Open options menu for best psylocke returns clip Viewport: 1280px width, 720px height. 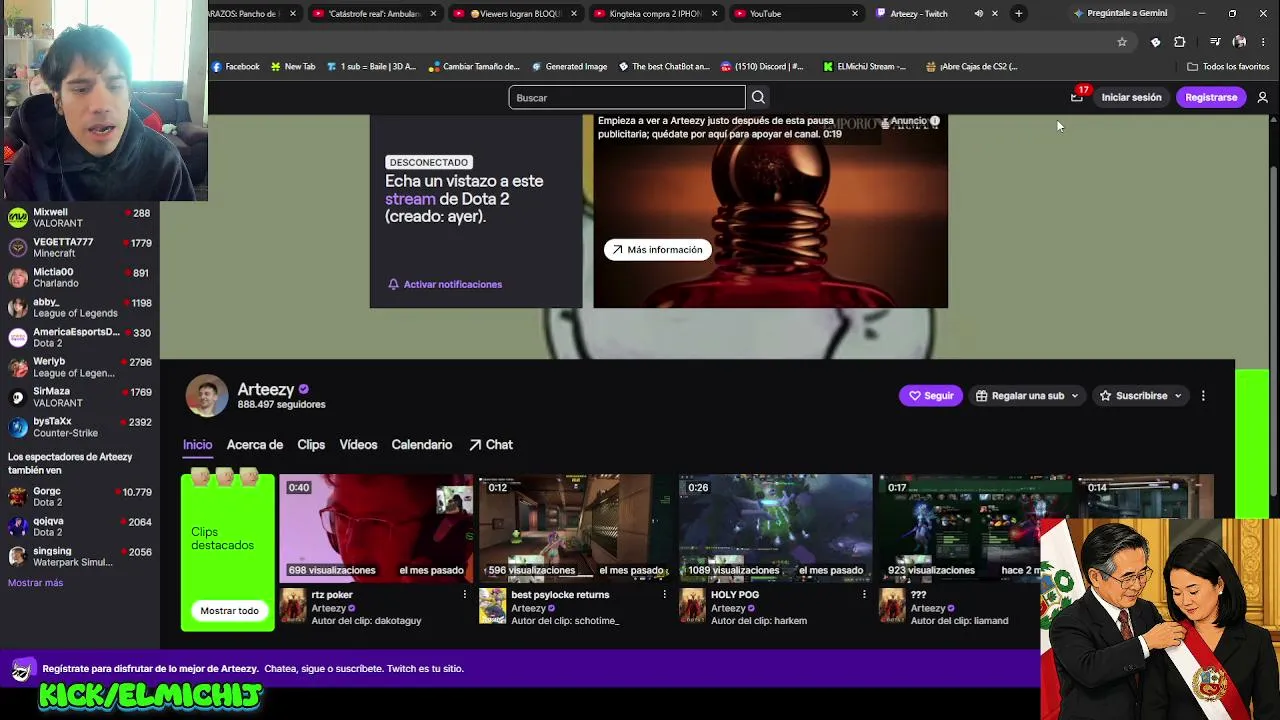664,595
